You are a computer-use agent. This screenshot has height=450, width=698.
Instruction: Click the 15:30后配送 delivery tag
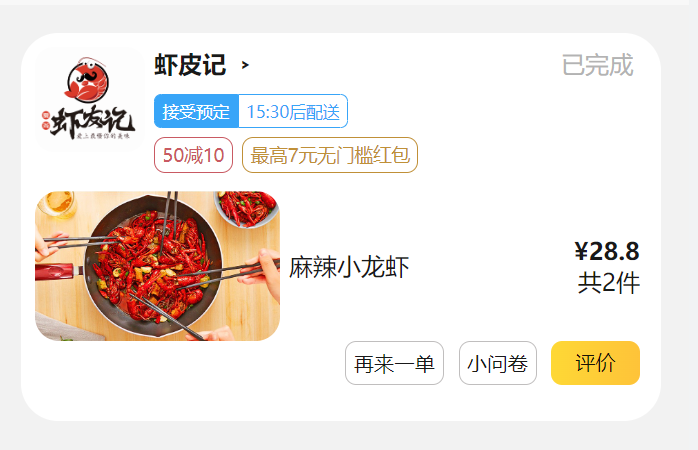point(293,111)
